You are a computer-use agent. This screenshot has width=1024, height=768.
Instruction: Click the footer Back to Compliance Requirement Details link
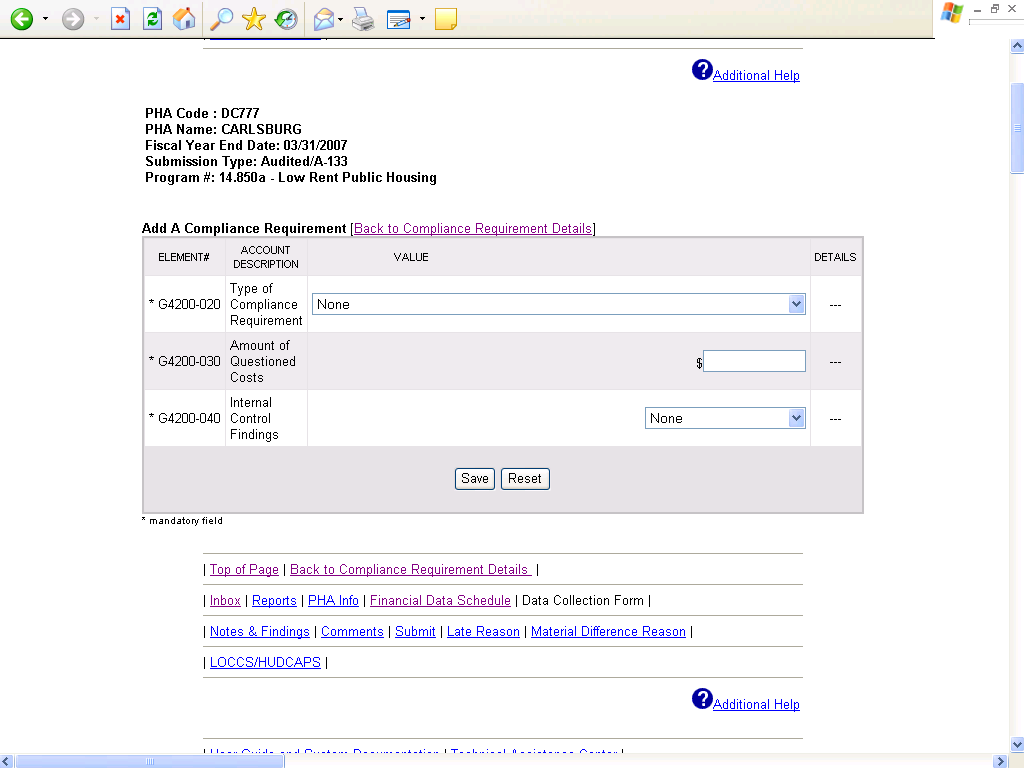tap(410, 569)
